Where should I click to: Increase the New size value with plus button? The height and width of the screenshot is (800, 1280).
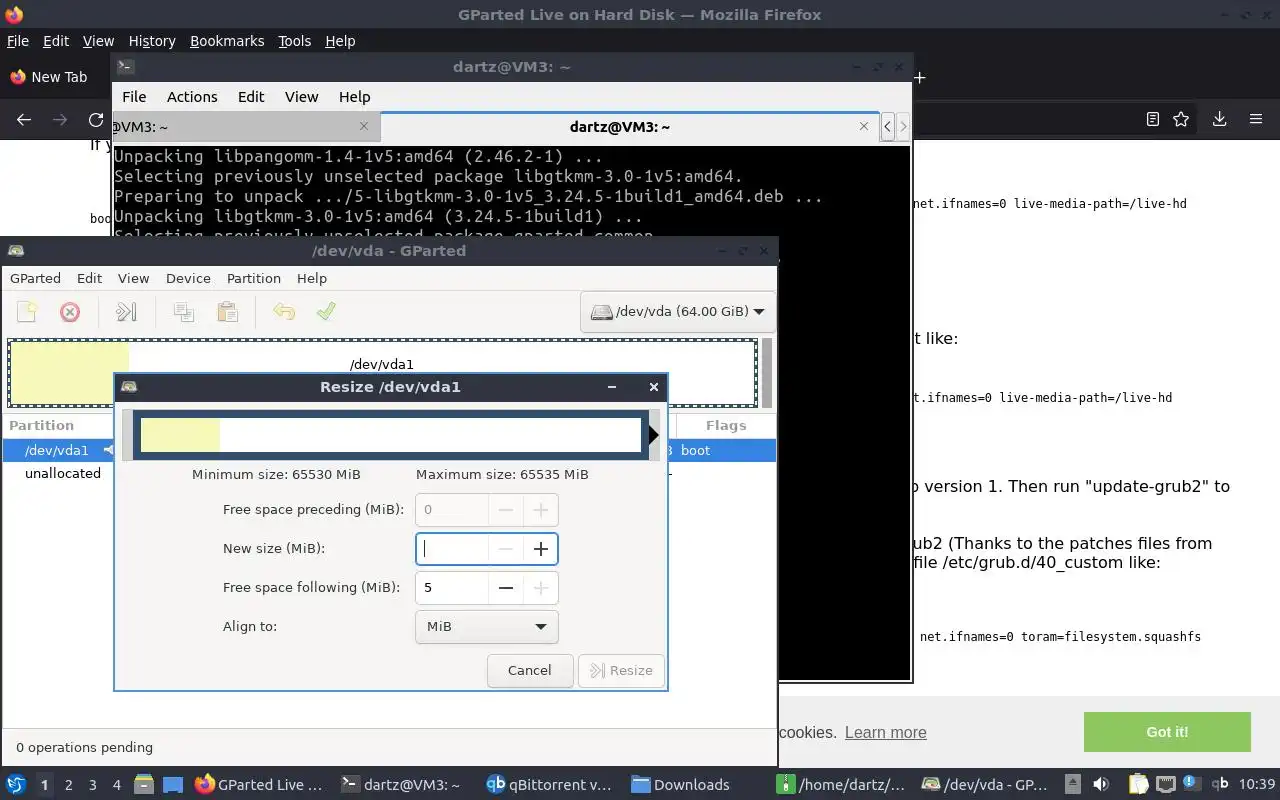point(541,548)
